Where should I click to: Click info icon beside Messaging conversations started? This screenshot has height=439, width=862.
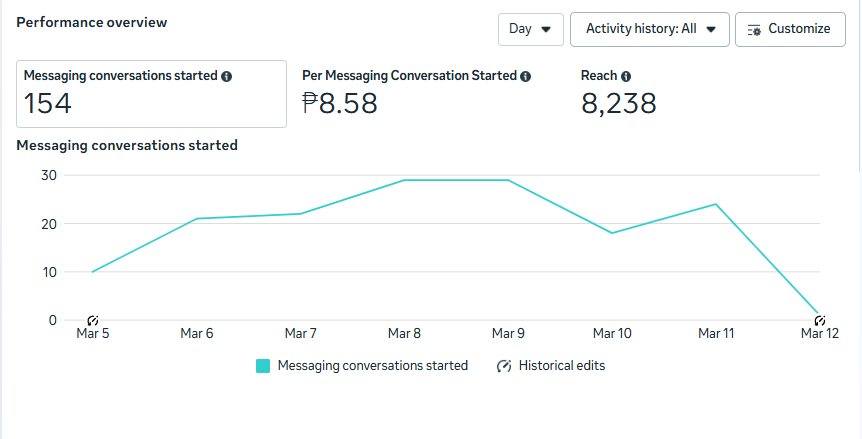coord(227,76)
